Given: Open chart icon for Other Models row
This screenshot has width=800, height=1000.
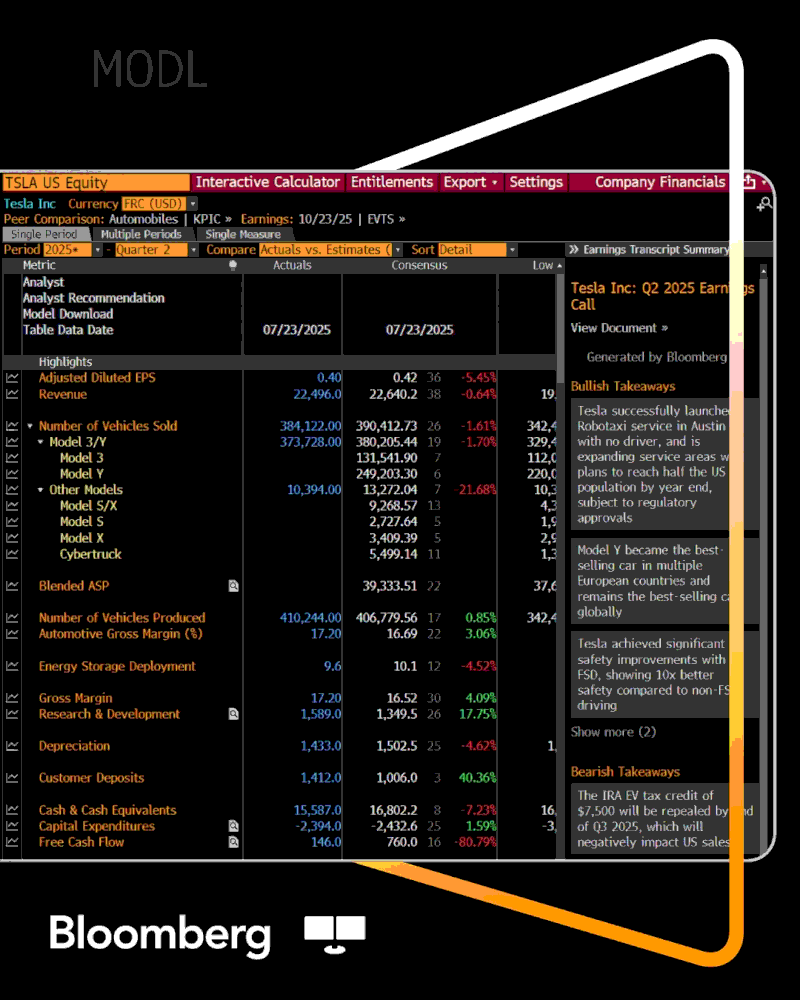Looking at the screenshot, I should pos(12,490).
